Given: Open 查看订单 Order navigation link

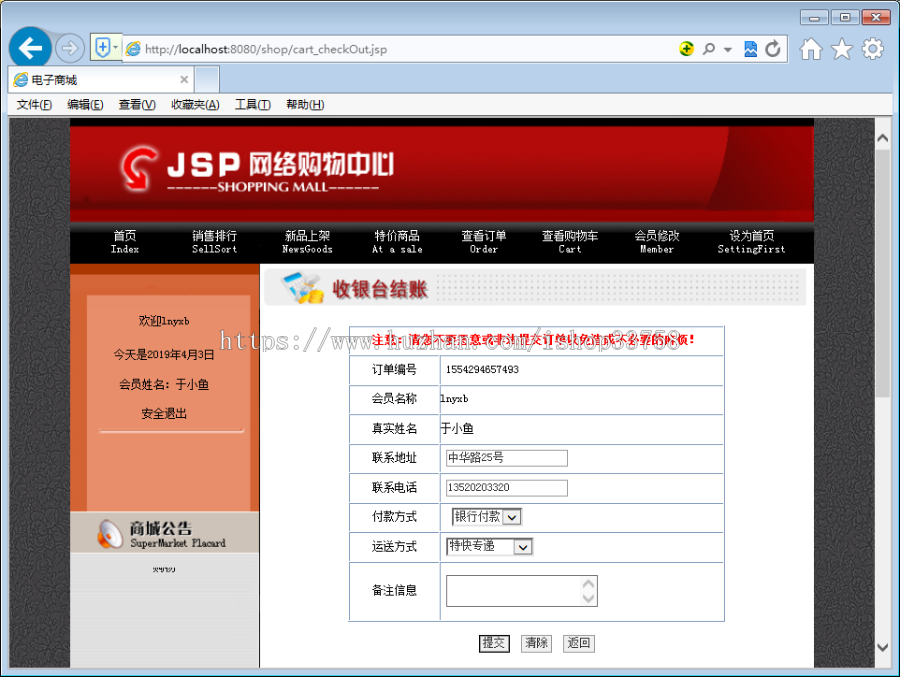Looking at the screenshot, I should click(x=484, y=242).
